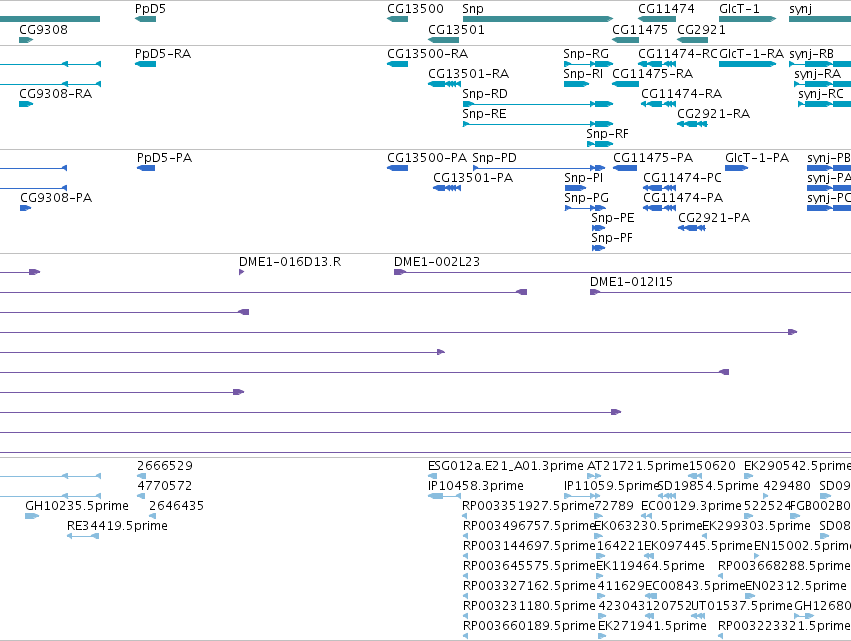The image size is (851, 641).
Task: Select the GH10235.5prime EST
Action: [32, 516]
